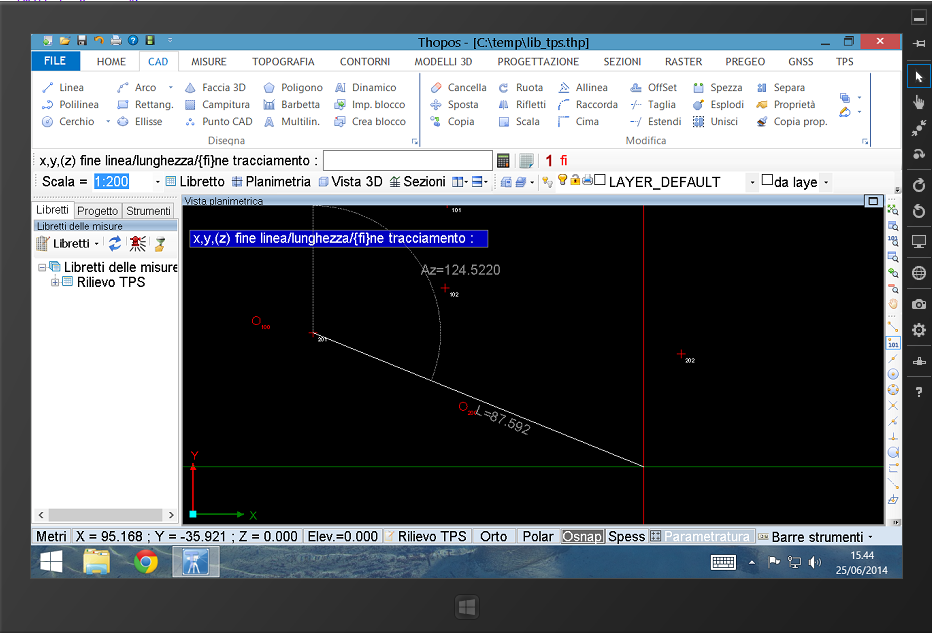
Task: Open the Scala 1:200 dropdown
Action: click(x=158, y=182)
